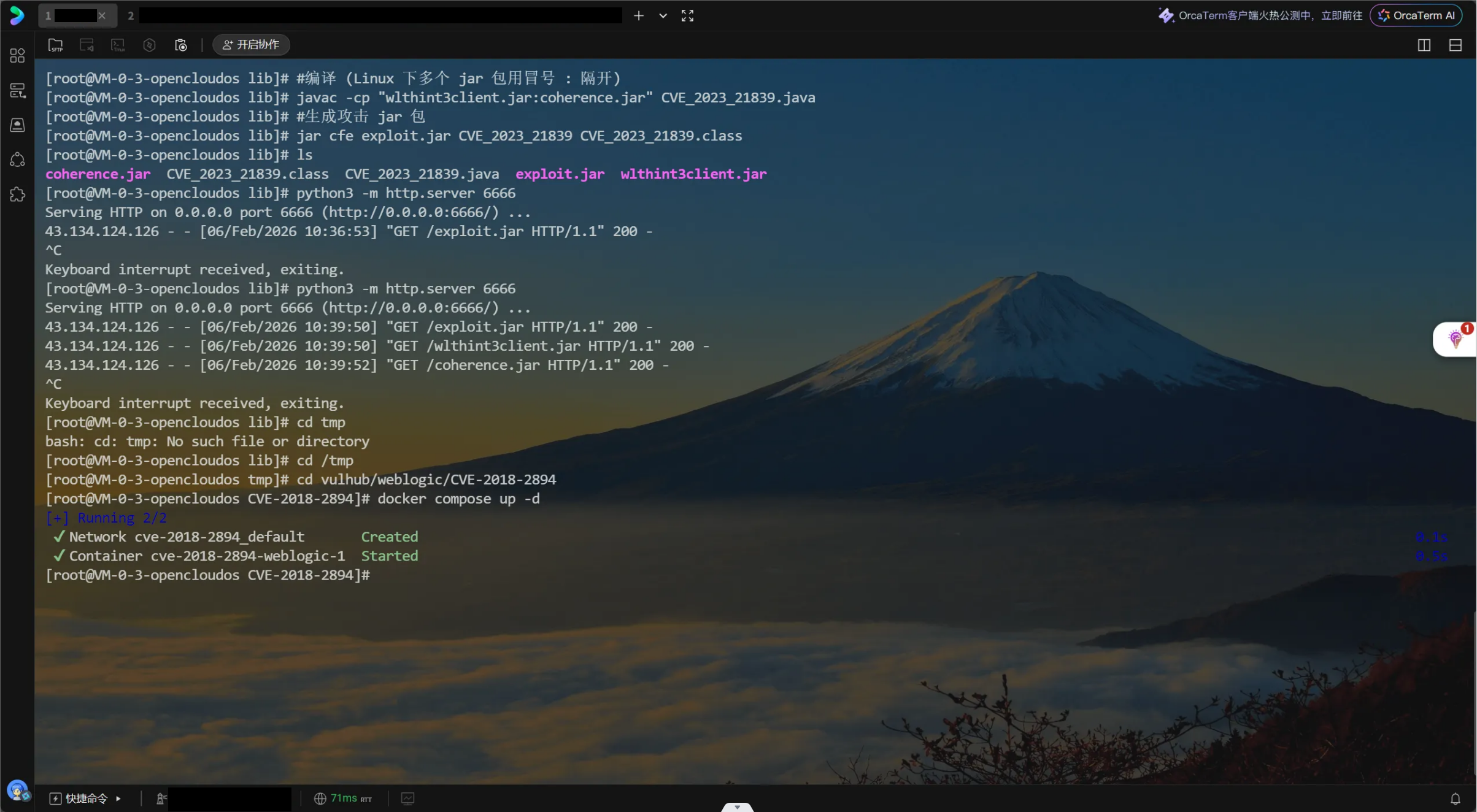Click 'Container cve-2018-2894-weblogic-1' text
This screenshot has width=1477, height=812.
click(x=207, y=556)
